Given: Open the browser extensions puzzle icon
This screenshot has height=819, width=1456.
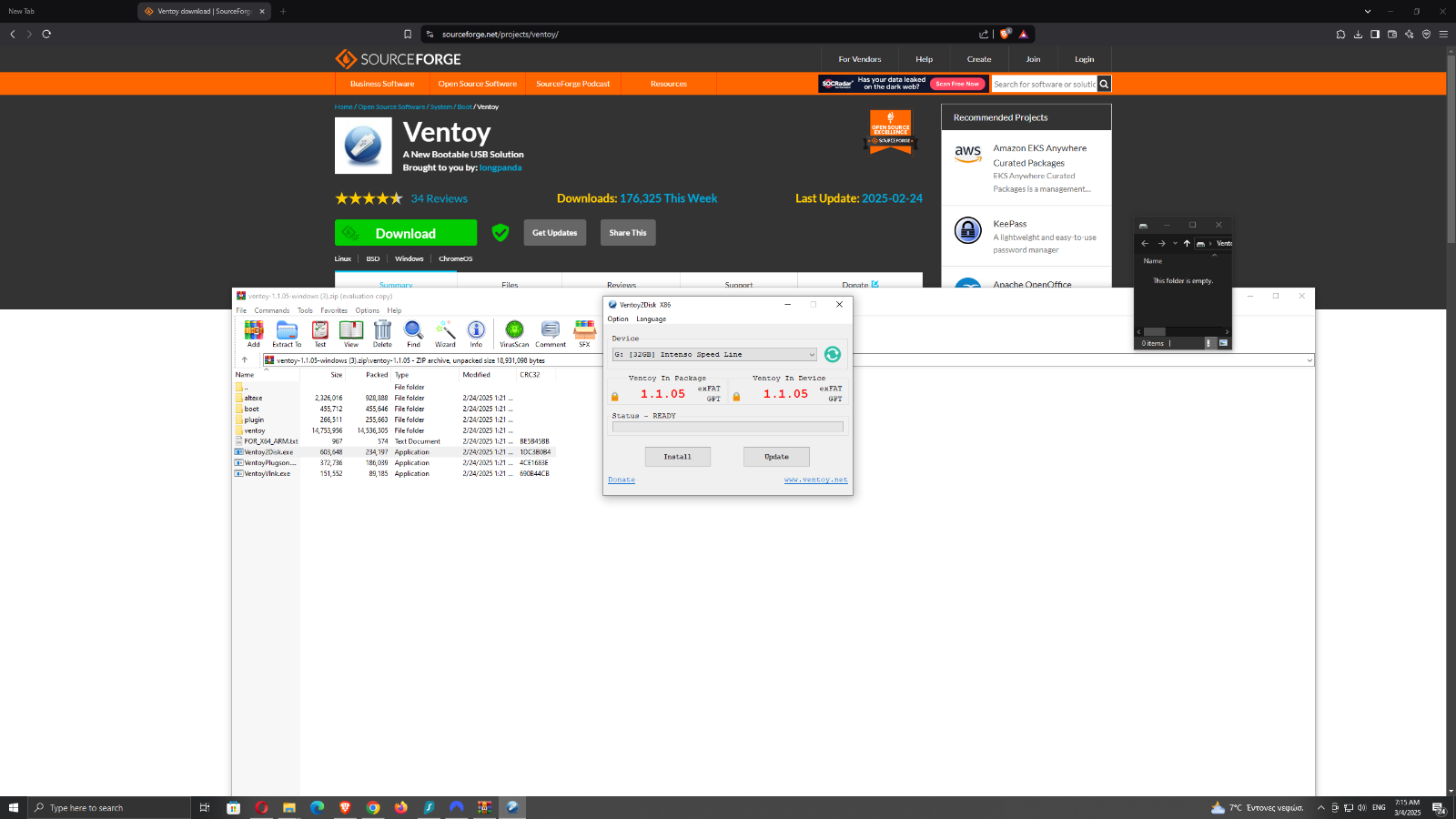Looking at the screenshot, I should [1340, 34].
